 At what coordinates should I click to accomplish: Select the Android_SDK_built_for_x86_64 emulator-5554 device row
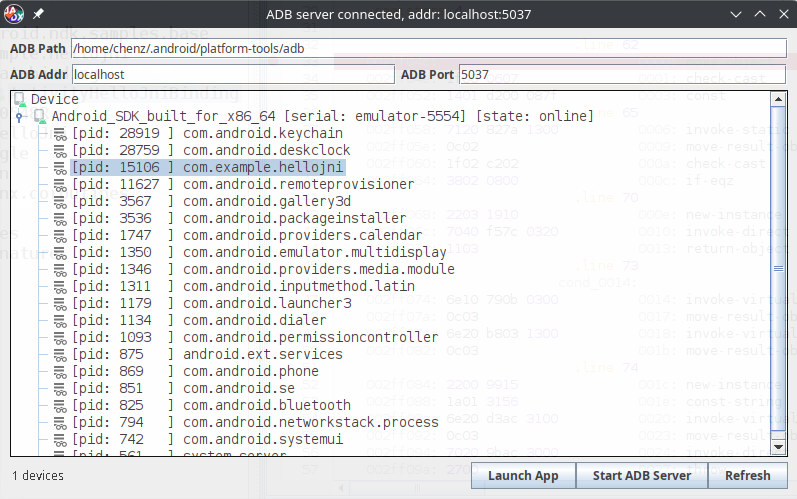tap(322, 116)
